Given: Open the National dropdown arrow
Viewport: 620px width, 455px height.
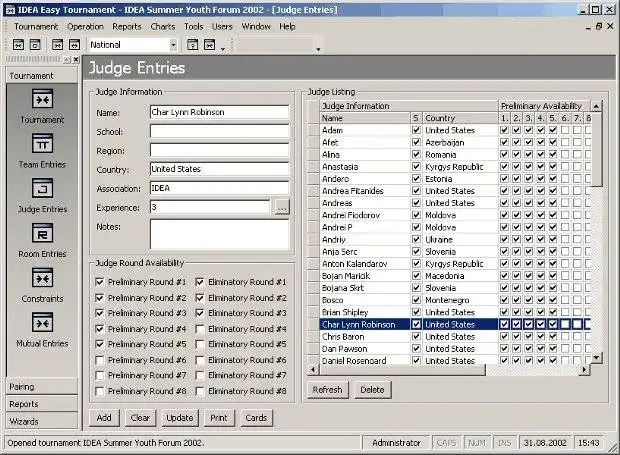Looking at the screenshot, I should click(173, 45).
